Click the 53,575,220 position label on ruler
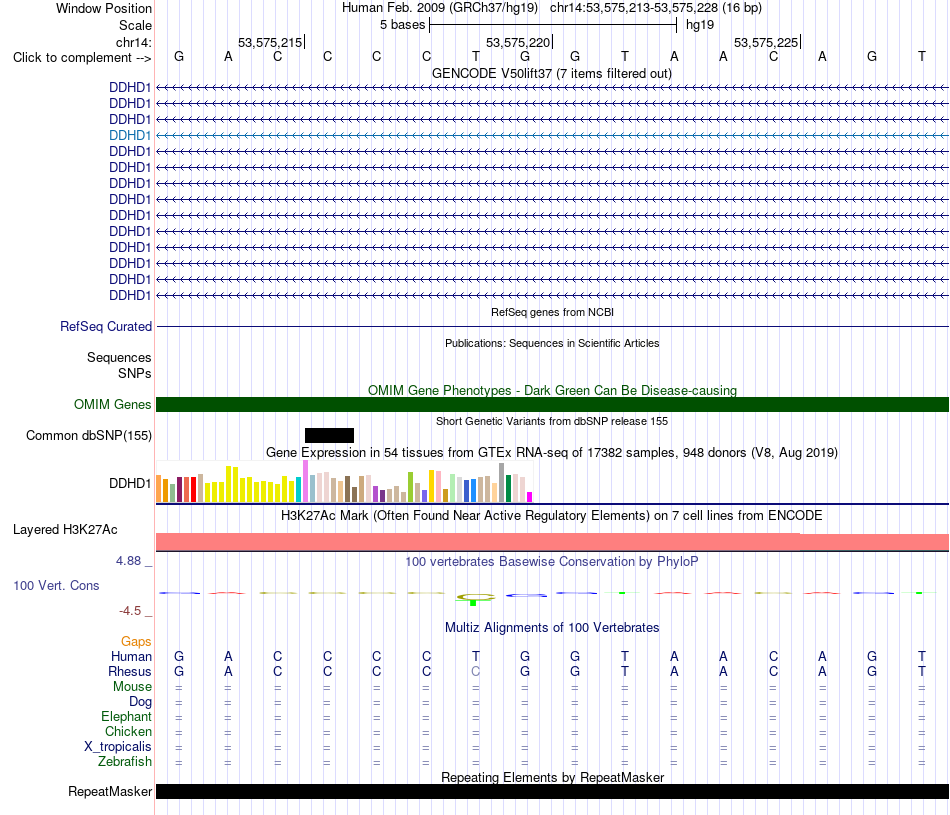The image size is (950, 815). pyautogui.click(x=518, y=42)
